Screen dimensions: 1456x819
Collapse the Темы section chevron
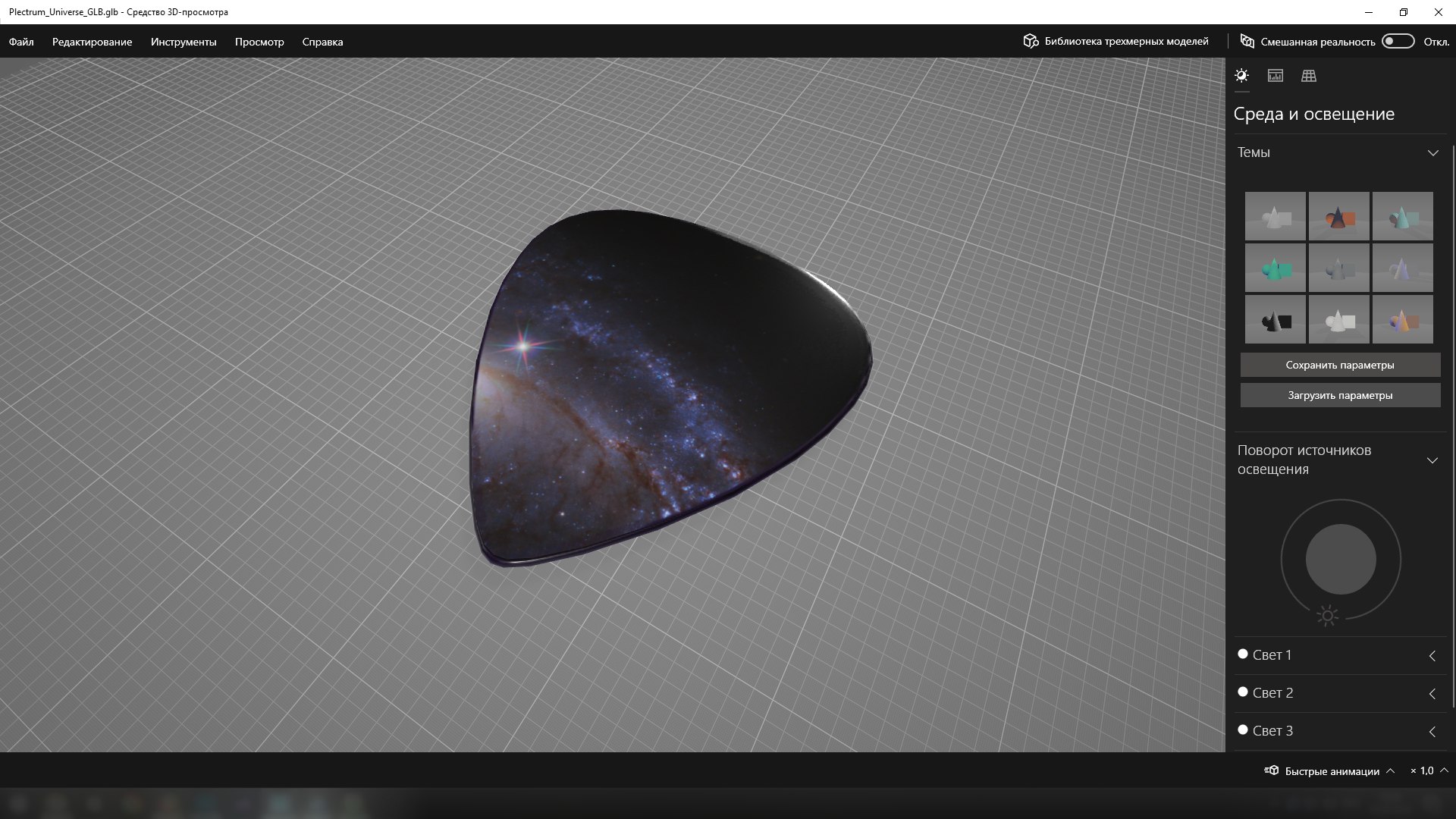tap(1432, 153)
